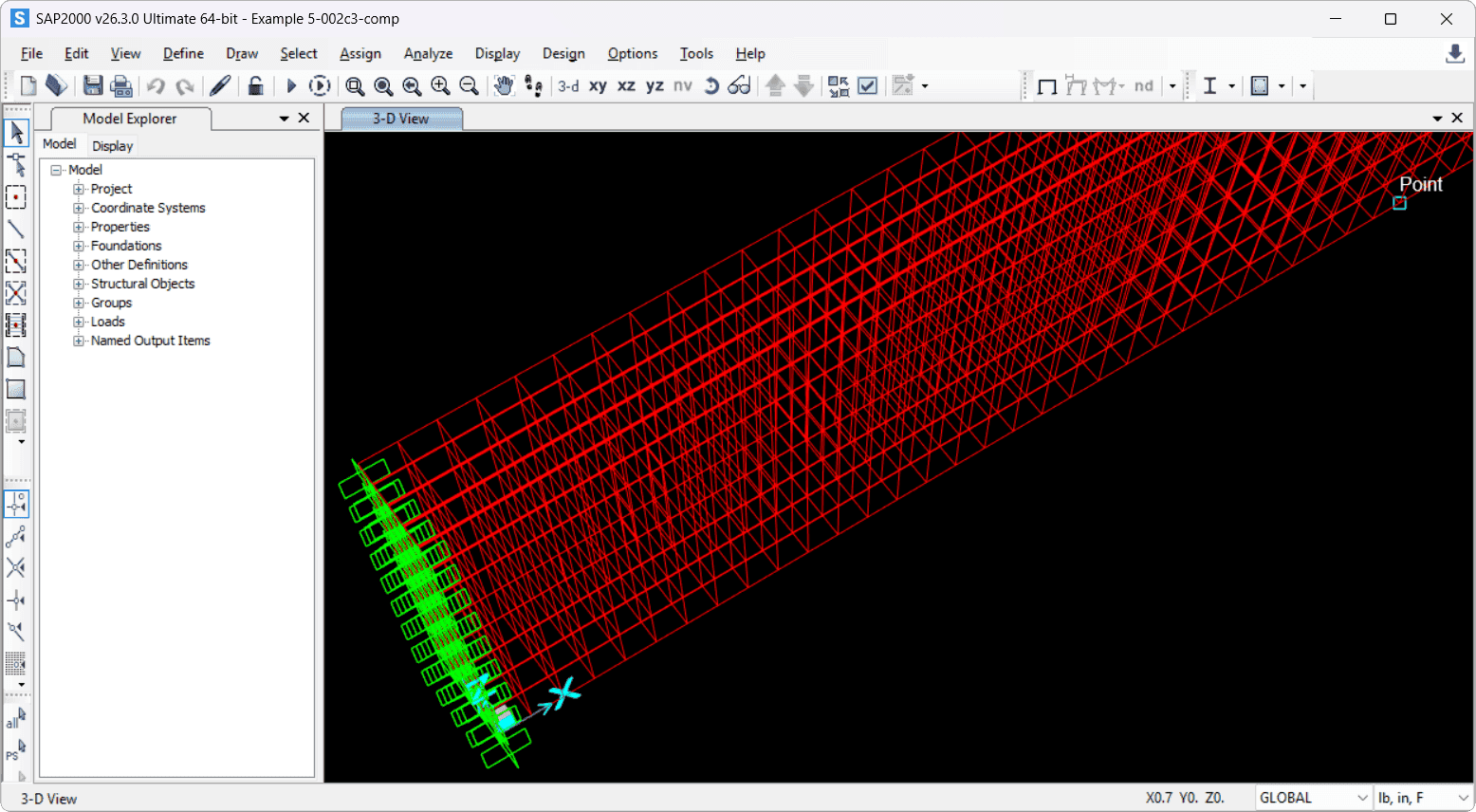Open the Define menu

[183, 54]
